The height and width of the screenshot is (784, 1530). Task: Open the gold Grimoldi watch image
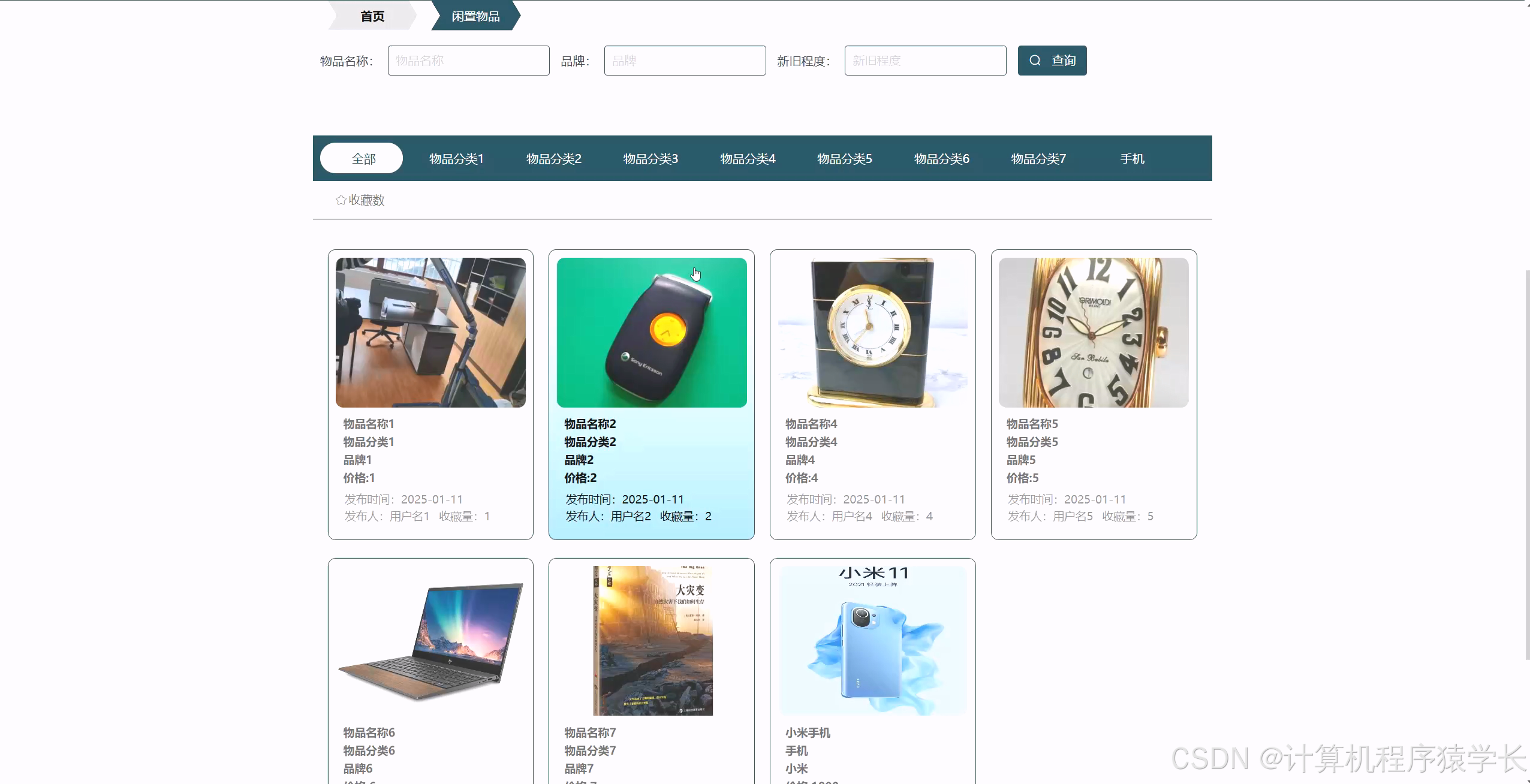[1094, 333]
